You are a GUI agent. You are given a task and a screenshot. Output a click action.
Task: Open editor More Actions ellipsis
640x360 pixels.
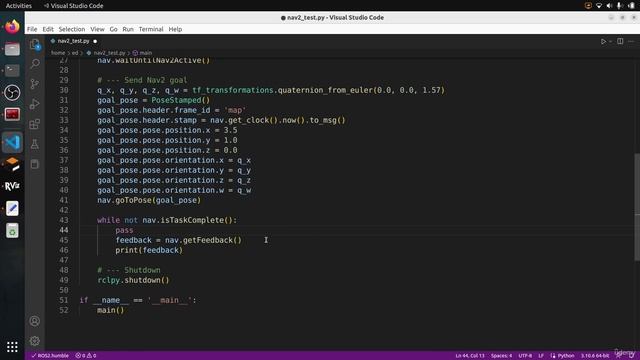[x=631, y=41]
